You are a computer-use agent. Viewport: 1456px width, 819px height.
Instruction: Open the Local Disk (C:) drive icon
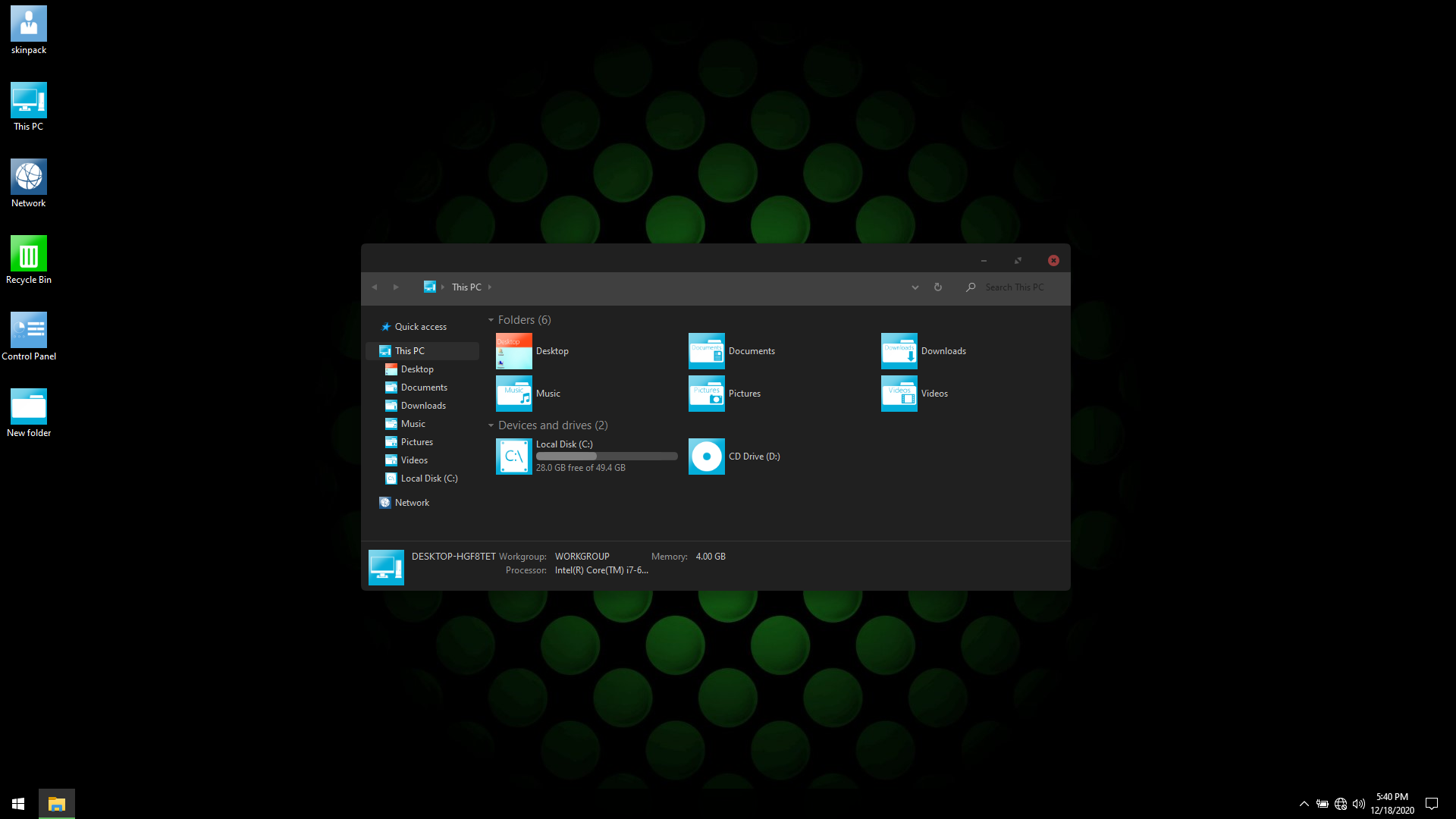tap(513, 457)
